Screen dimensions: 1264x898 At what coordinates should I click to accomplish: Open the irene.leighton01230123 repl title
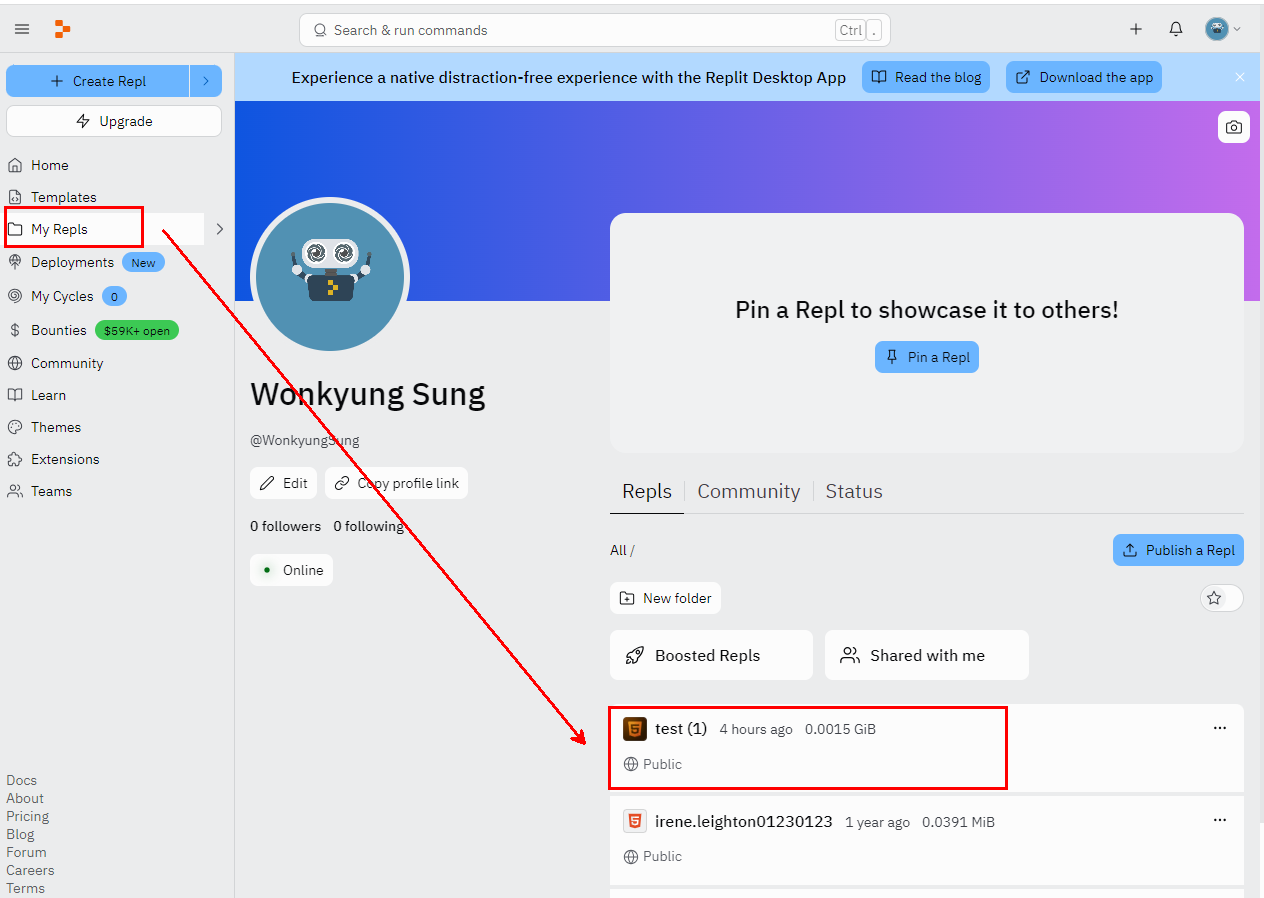744,821
